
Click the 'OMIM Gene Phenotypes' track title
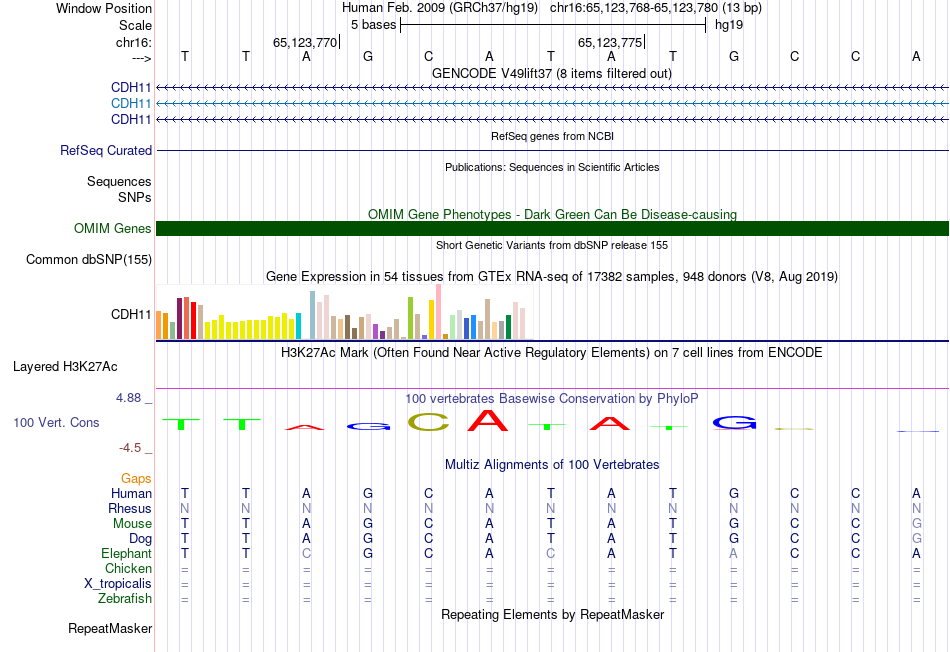click(x=552, y=215)
